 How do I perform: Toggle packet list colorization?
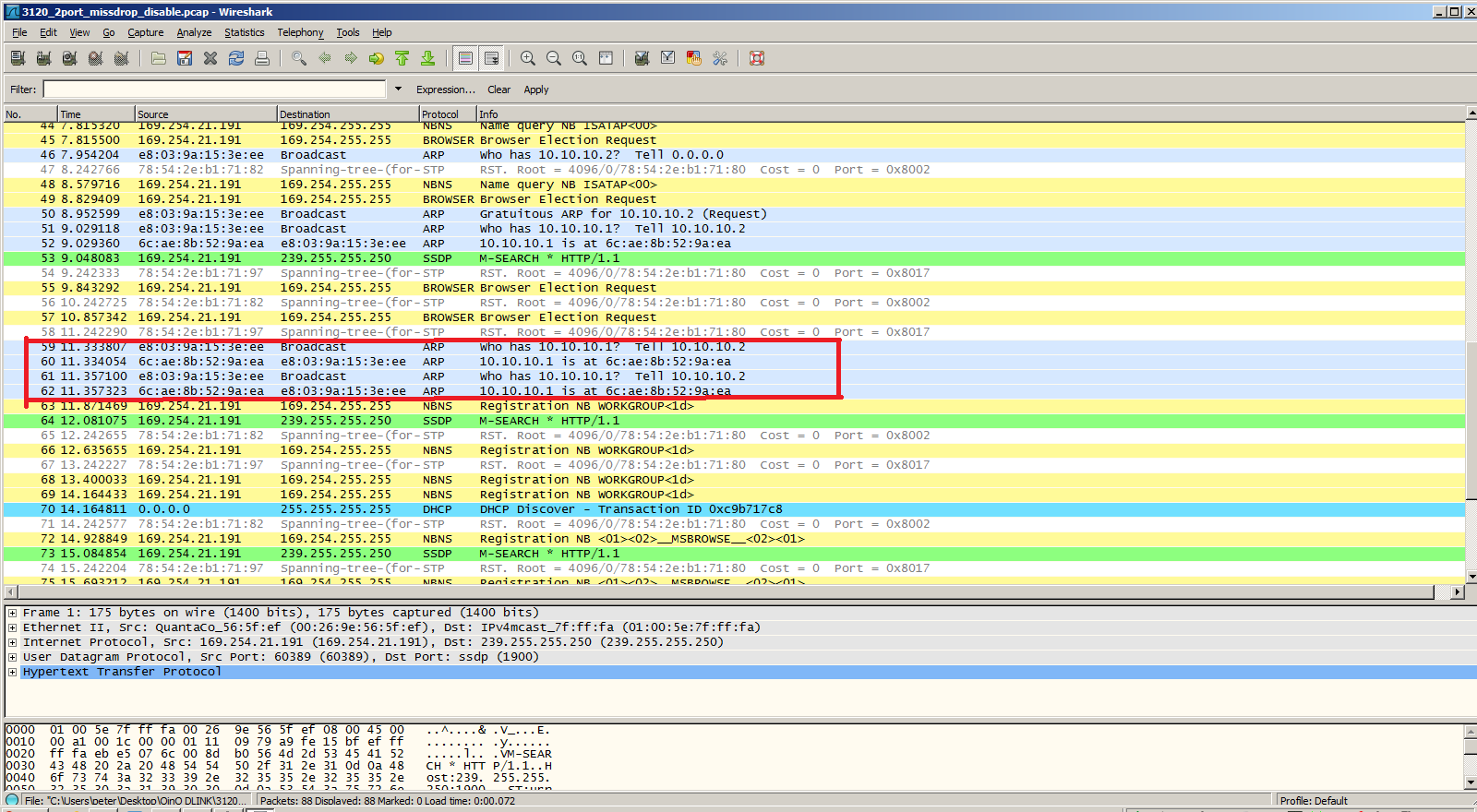[x=465, y=58]
